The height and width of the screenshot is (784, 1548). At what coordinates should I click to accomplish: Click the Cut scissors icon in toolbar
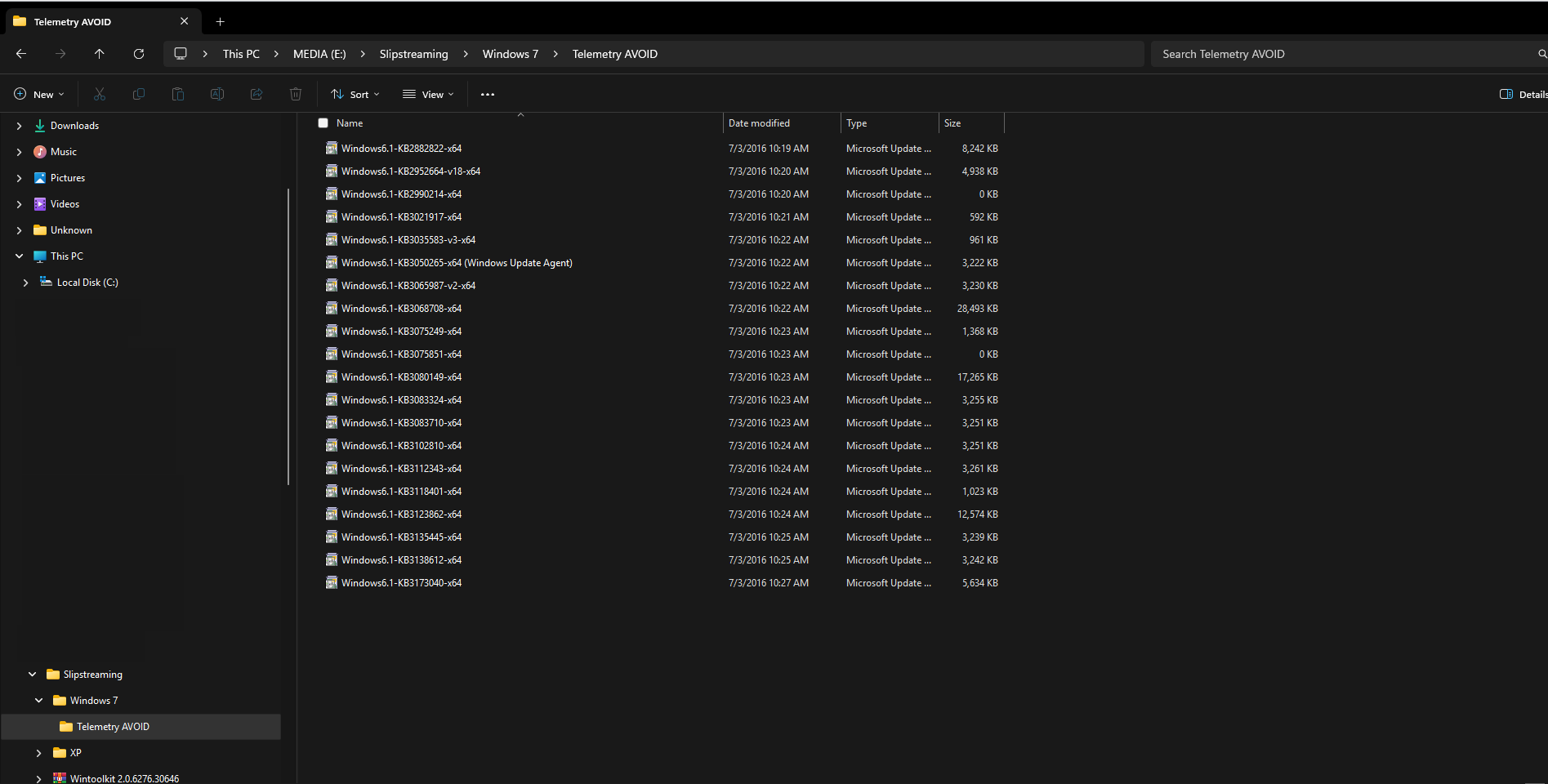pos(100,95)
